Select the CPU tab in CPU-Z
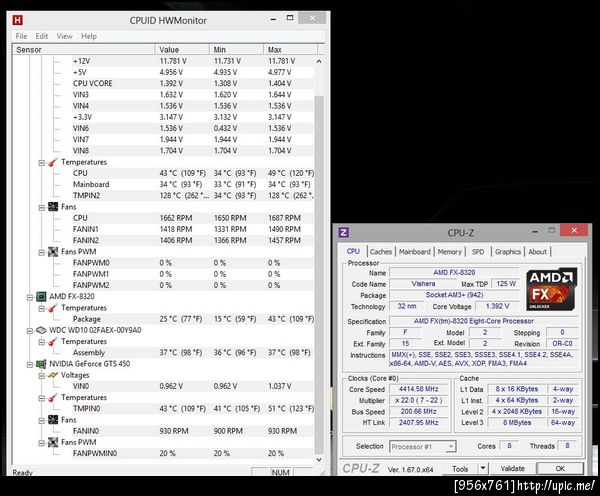Image resolution: width=600 pixels, height=496 pixels. pos(353,251)
